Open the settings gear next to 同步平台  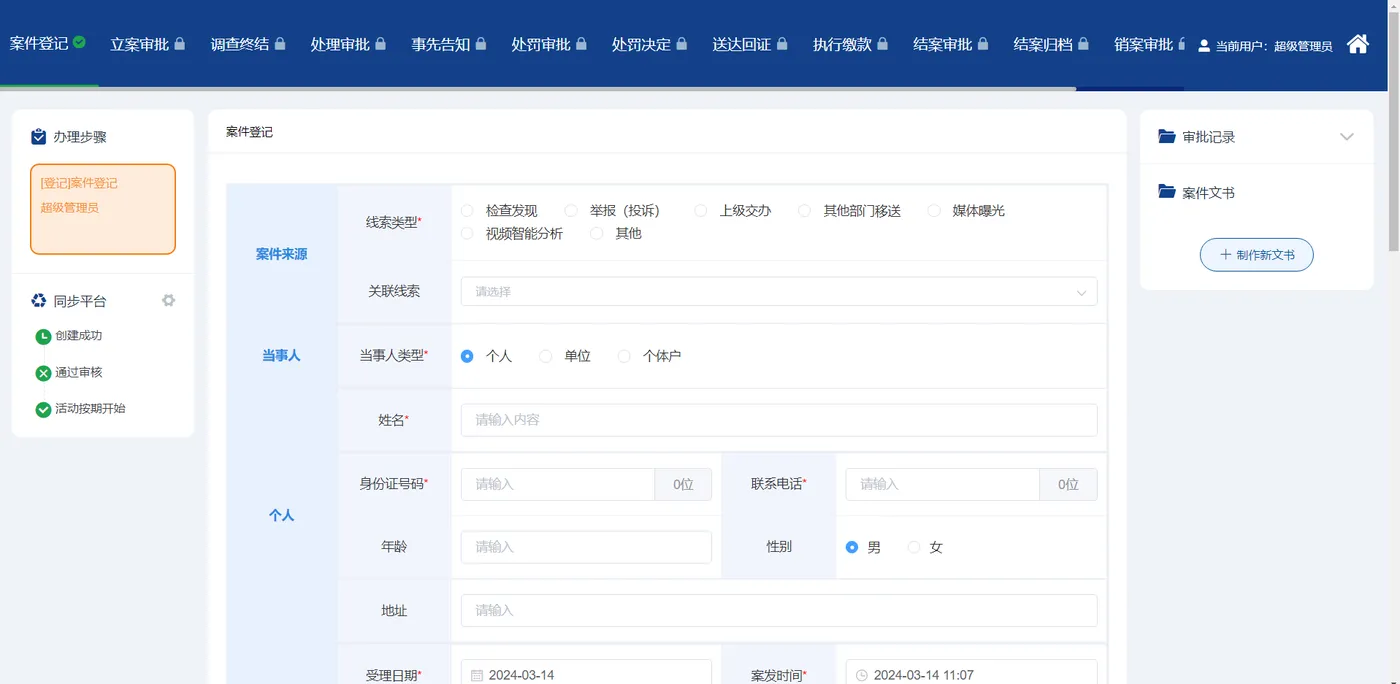(168, 299)
